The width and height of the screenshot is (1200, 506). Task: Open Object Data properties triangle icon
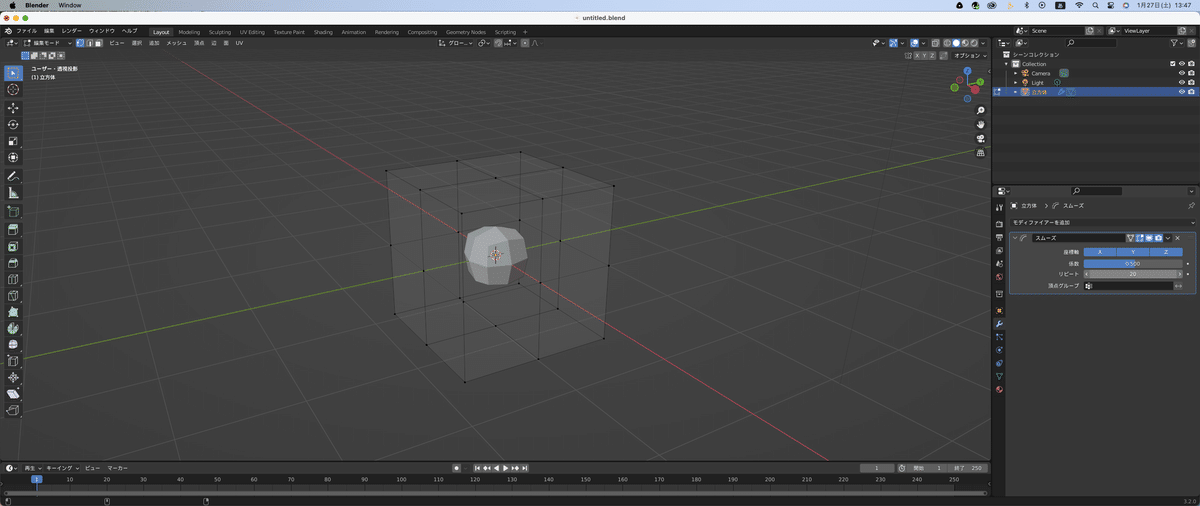(999, 376)
